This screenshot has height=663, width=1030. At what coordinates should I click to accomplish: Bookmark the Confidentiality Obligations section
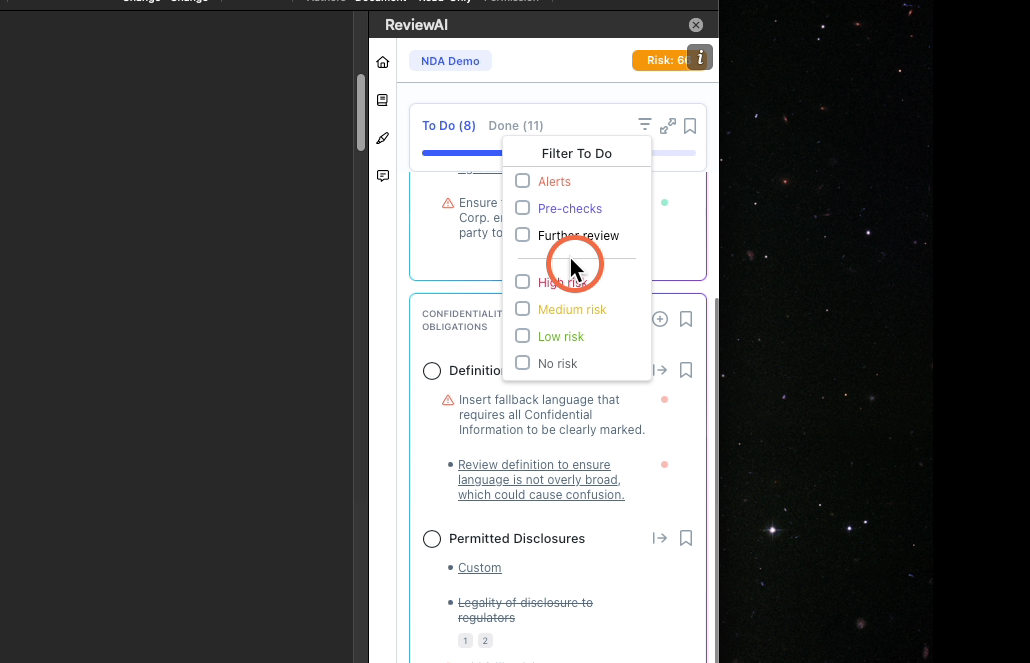[x=686, y=319]
